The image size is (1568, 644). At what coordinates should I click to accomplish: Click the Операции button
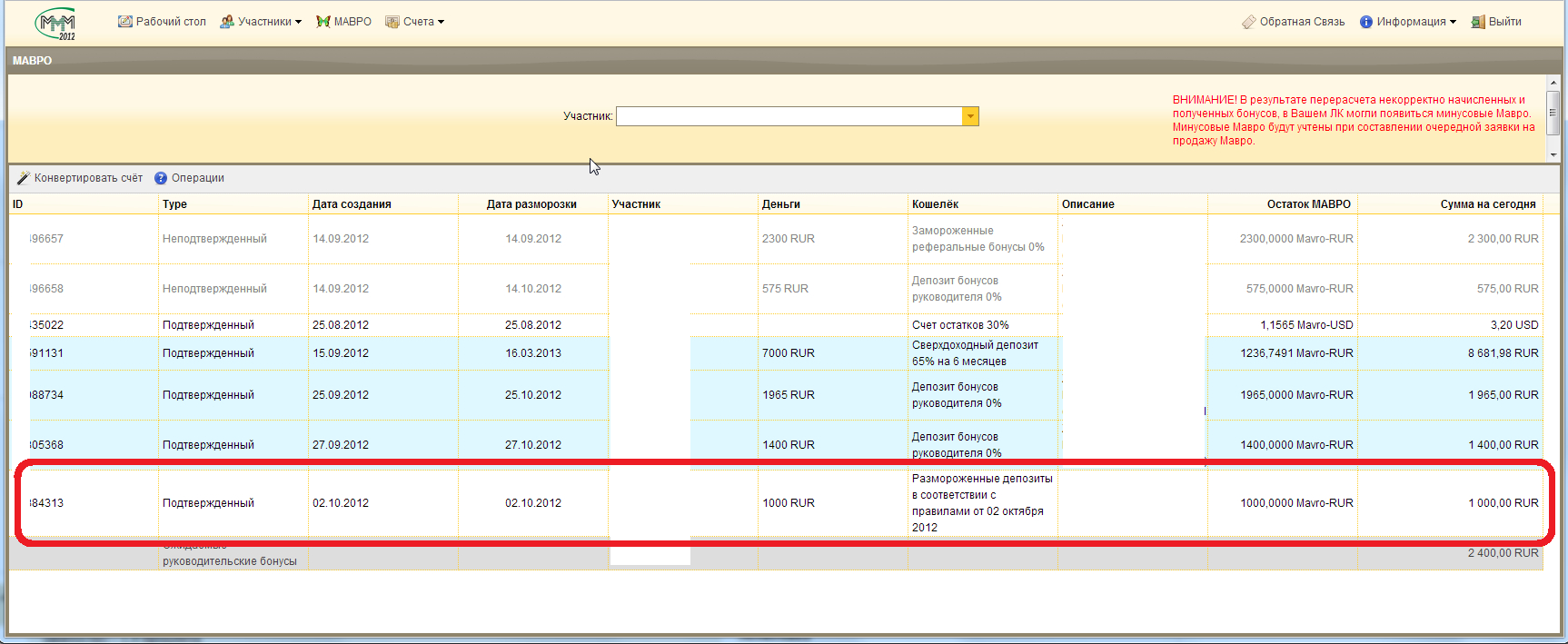[x=189, y=178]
